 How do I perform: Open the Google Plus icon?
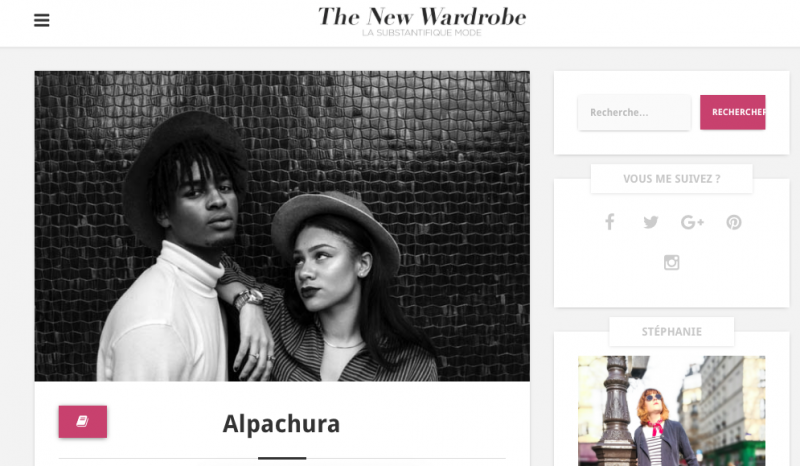coord(692,222)
